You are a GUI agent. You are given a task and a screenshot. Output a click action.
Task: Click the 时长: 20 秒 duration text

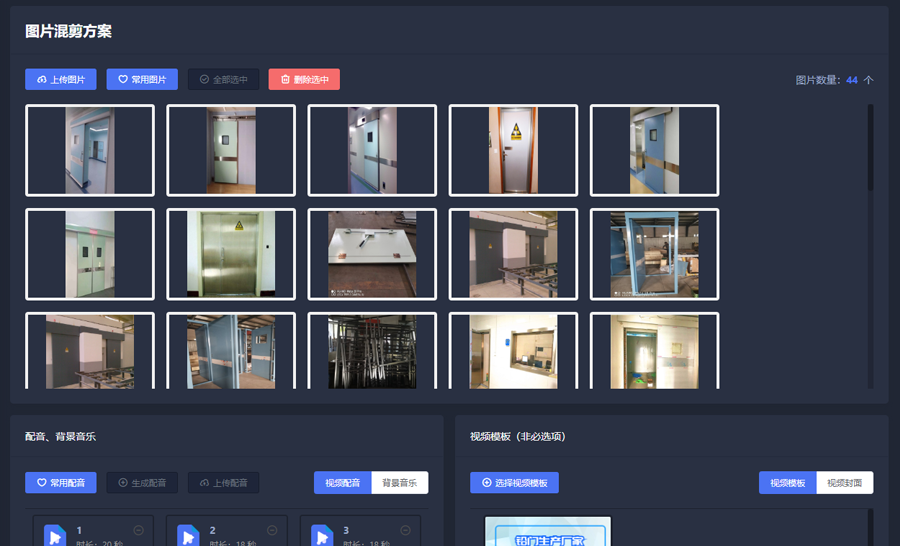point(99,543)
